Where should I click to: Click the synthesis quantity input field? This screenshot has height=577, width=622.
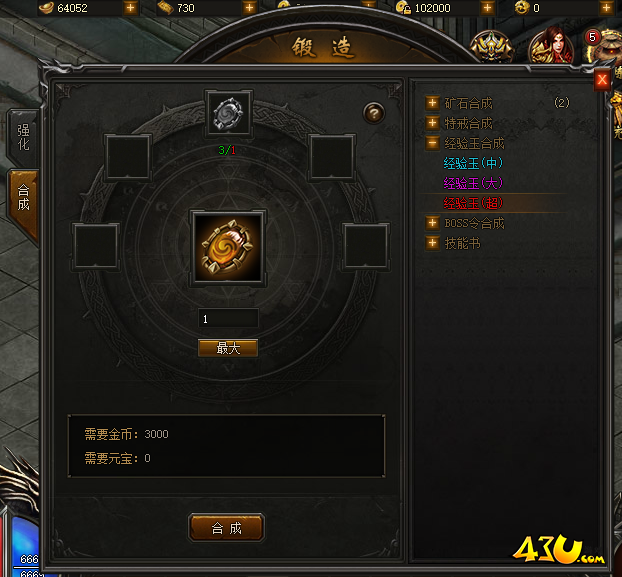point(228,319)
